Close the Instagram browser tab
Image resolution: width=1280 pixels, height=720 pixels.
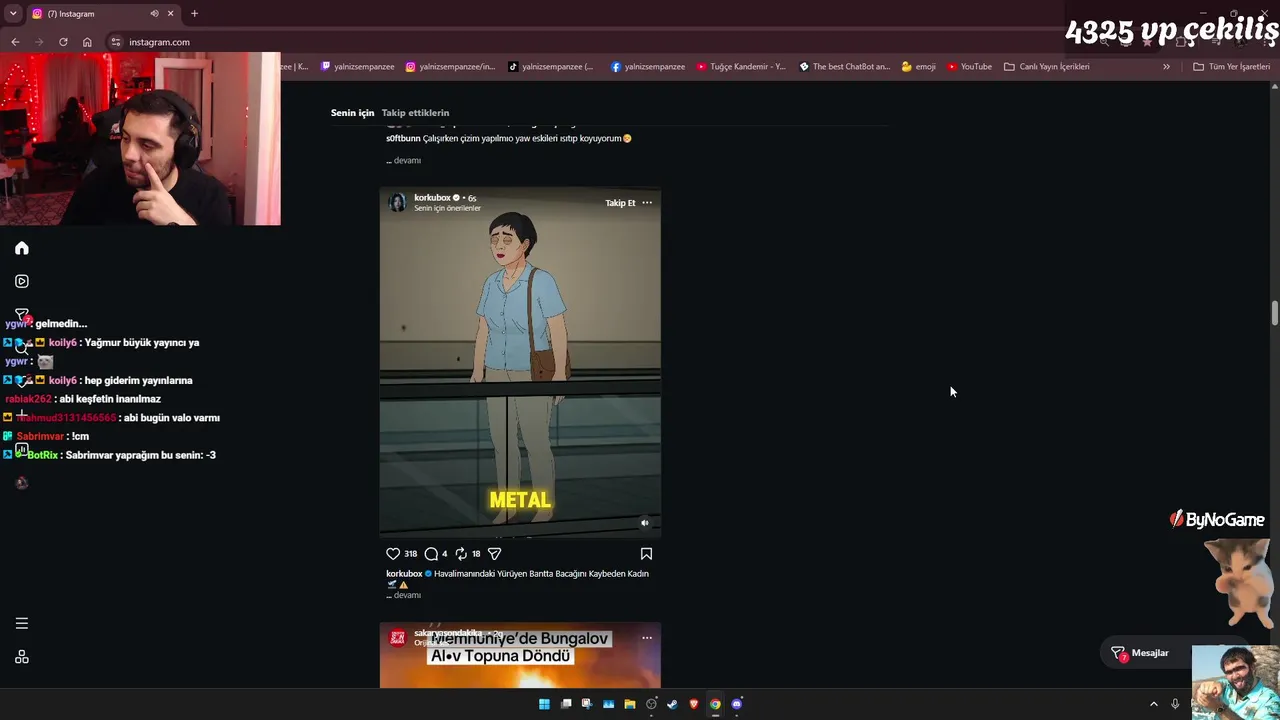[170, 14]
